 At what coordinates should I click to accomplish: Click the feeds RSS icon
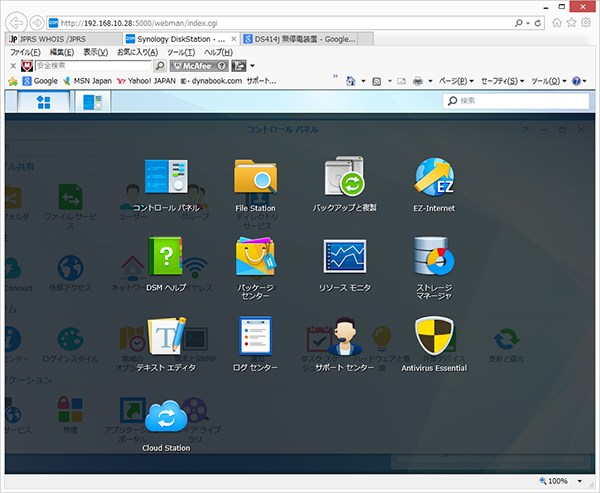pos(377,81)
